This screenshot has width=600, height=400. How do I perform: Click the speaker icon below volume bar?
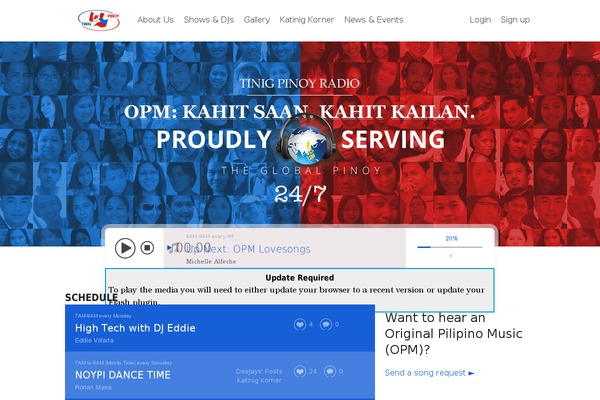(x=450, y=256)
